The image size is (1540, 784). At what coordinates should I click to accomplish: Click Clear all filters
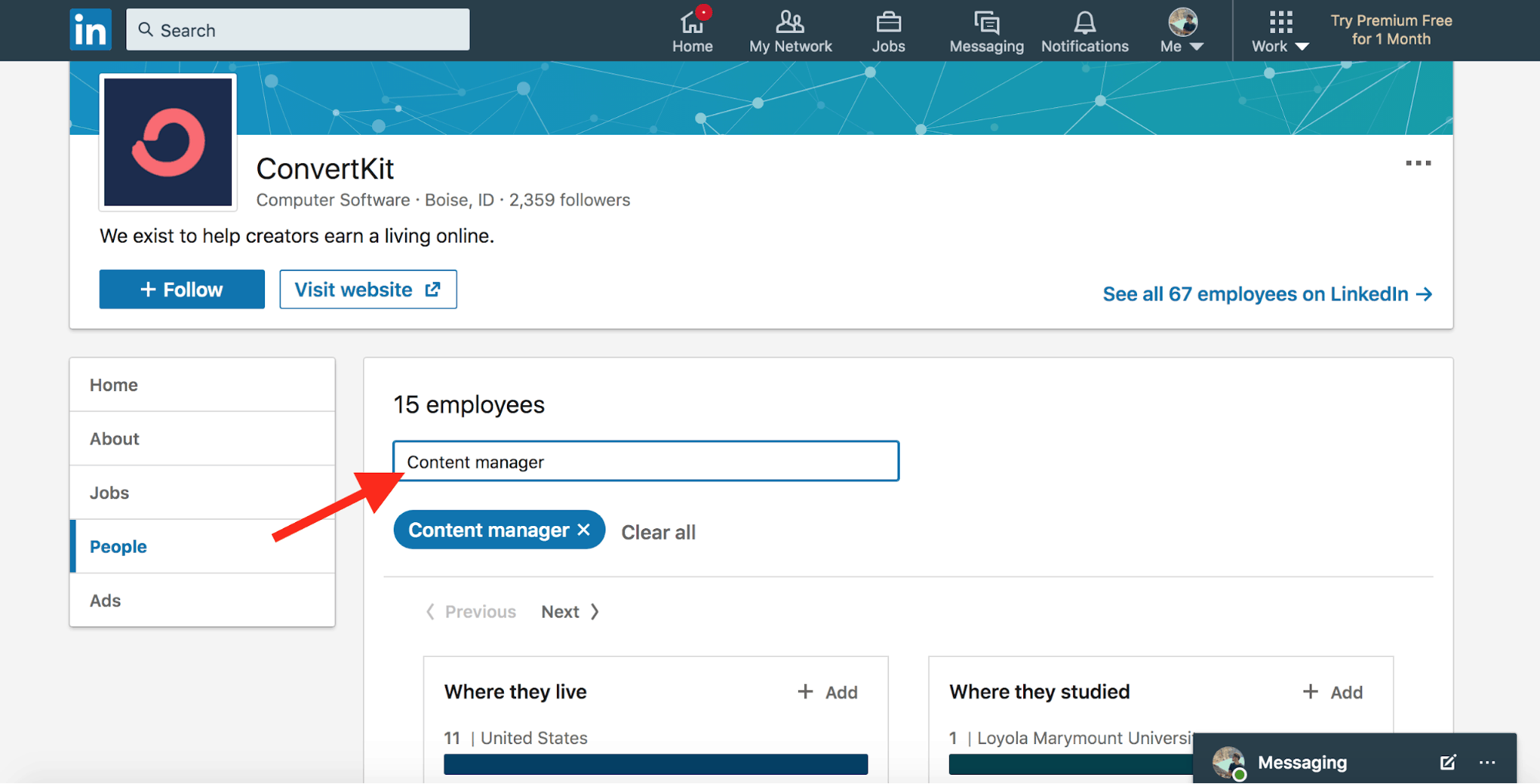(x=658, y=532)
